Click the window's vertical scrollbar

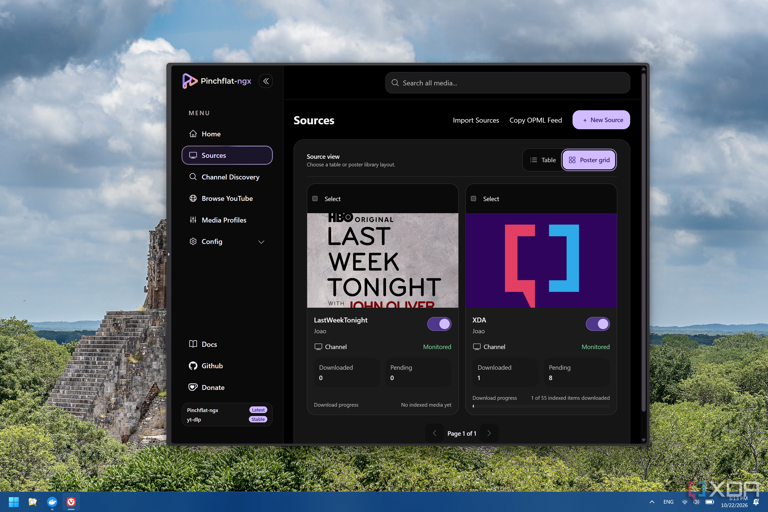click(x=644, y=240)
